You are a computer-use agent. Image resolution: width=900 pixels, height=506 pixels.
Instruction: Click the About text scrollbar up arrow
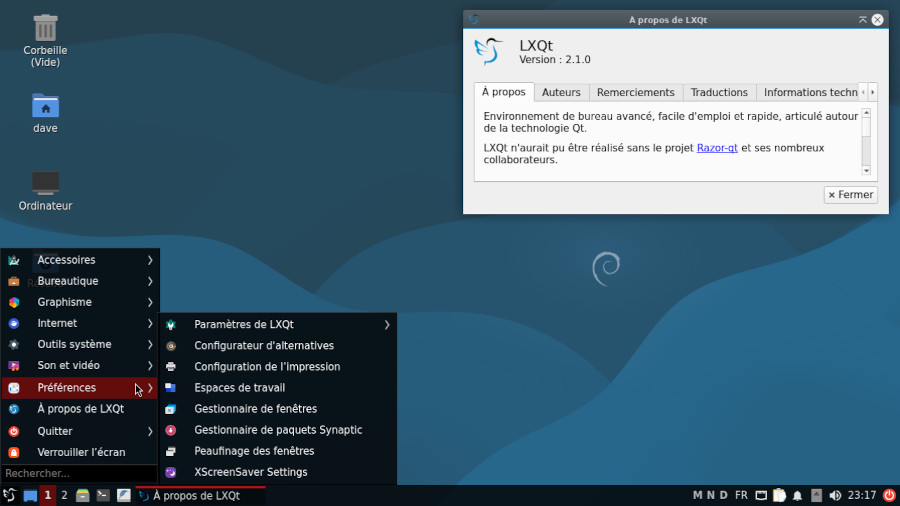coord(866,113)
